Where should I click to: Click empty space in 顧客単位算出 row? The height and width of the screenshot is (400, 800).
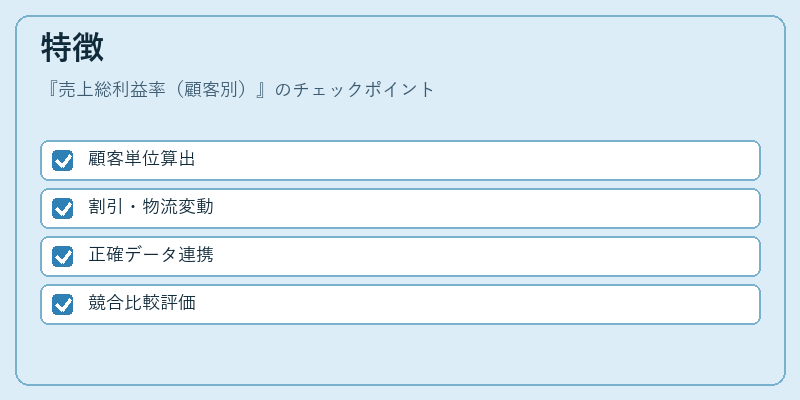474,161
